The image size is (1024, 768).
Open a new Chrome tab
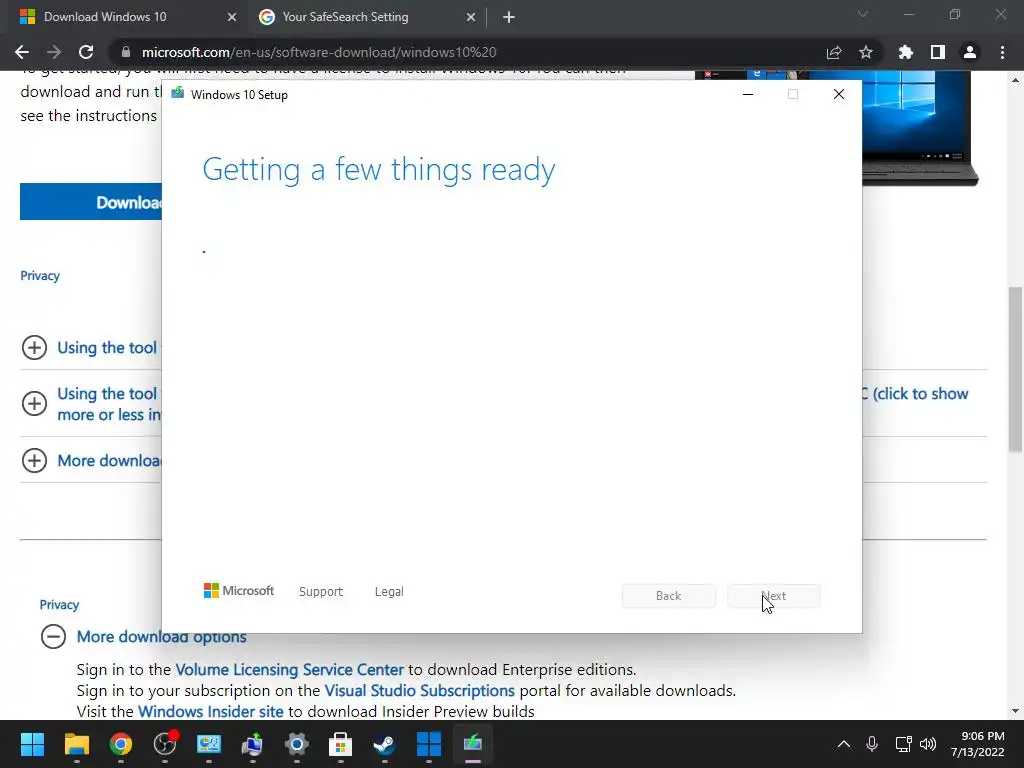pyautogui.click(x=509, y=17)
